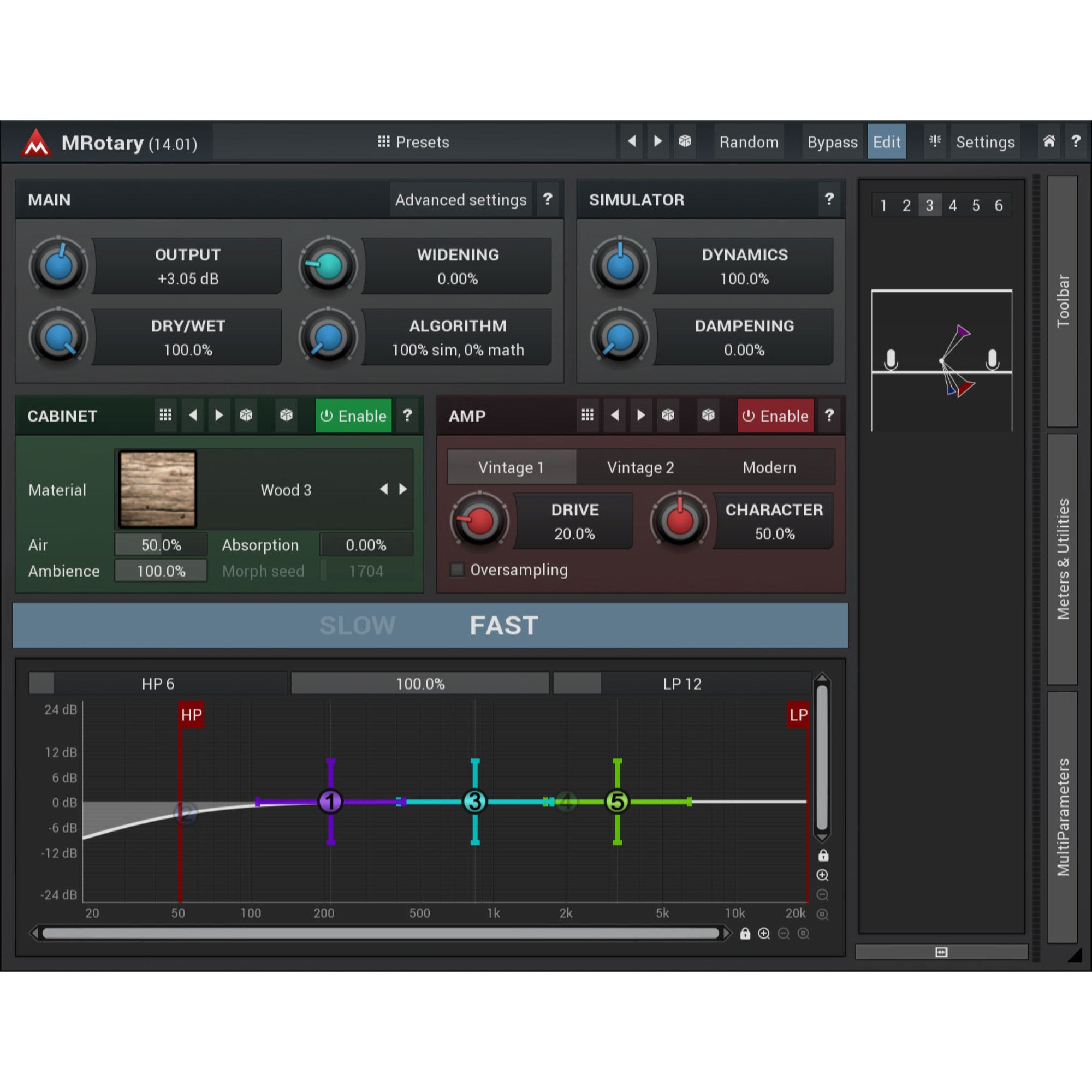
Task: Open the Cabinet presets grid icon
Action: coord(165,416)
